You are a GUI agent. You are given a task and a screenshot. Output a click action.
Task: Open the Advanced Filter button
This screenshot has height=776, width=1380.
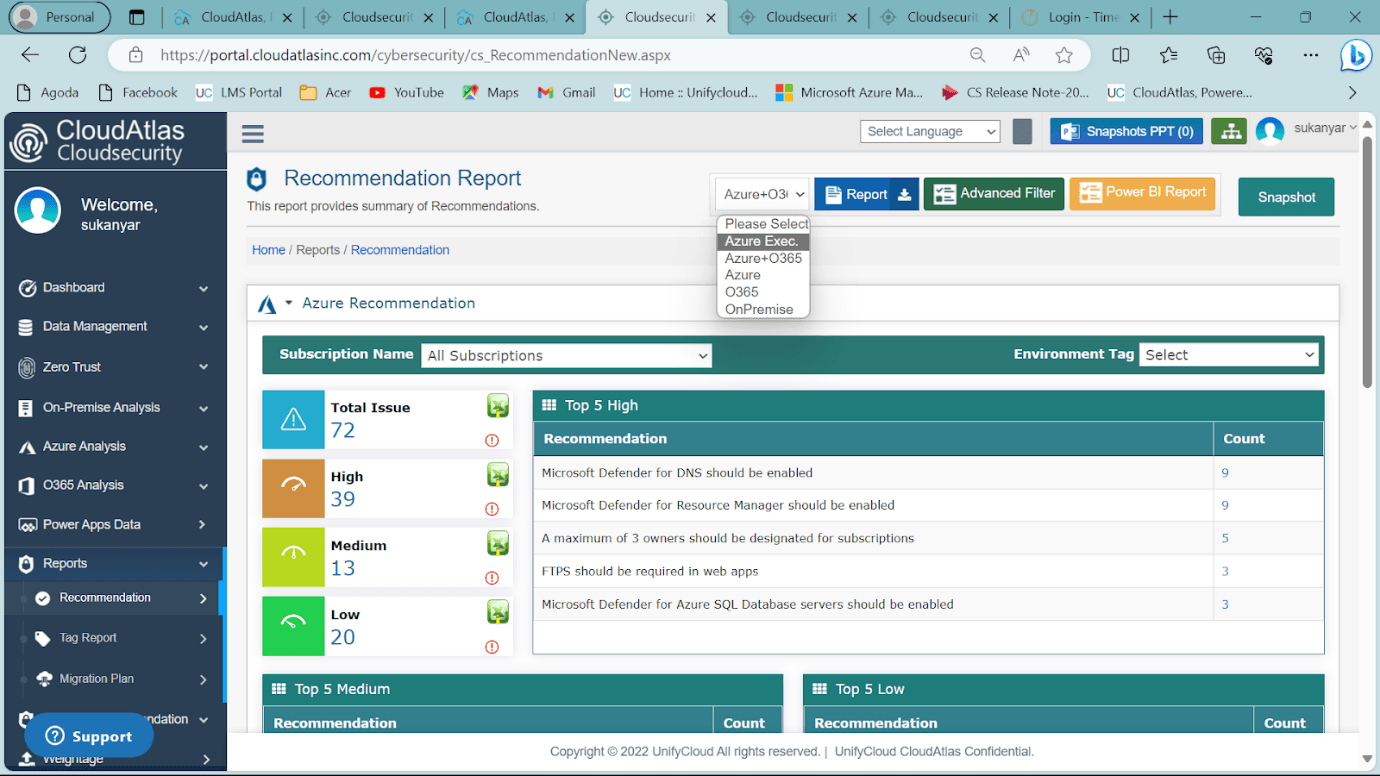click(x=994, y=194)
